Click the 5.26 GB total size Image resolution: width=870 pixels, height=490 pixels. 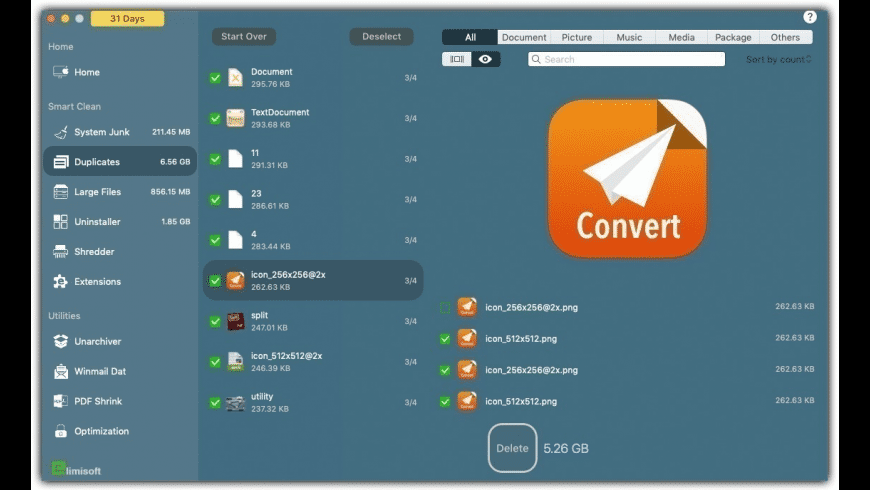tap(566, 448)
